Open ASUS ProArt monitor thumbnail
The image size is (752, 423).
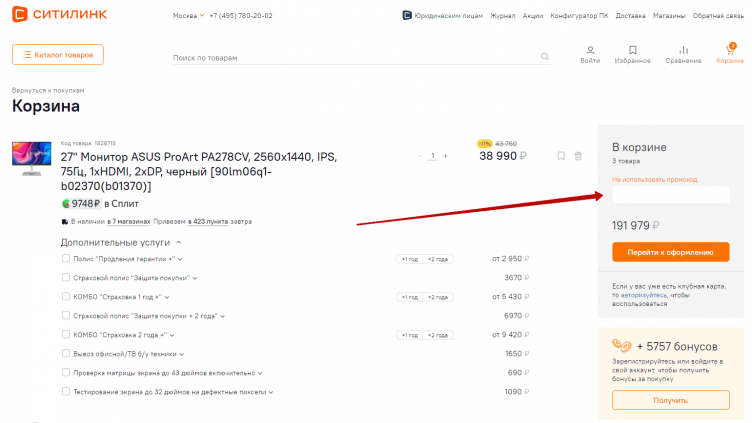coord(32,158)
